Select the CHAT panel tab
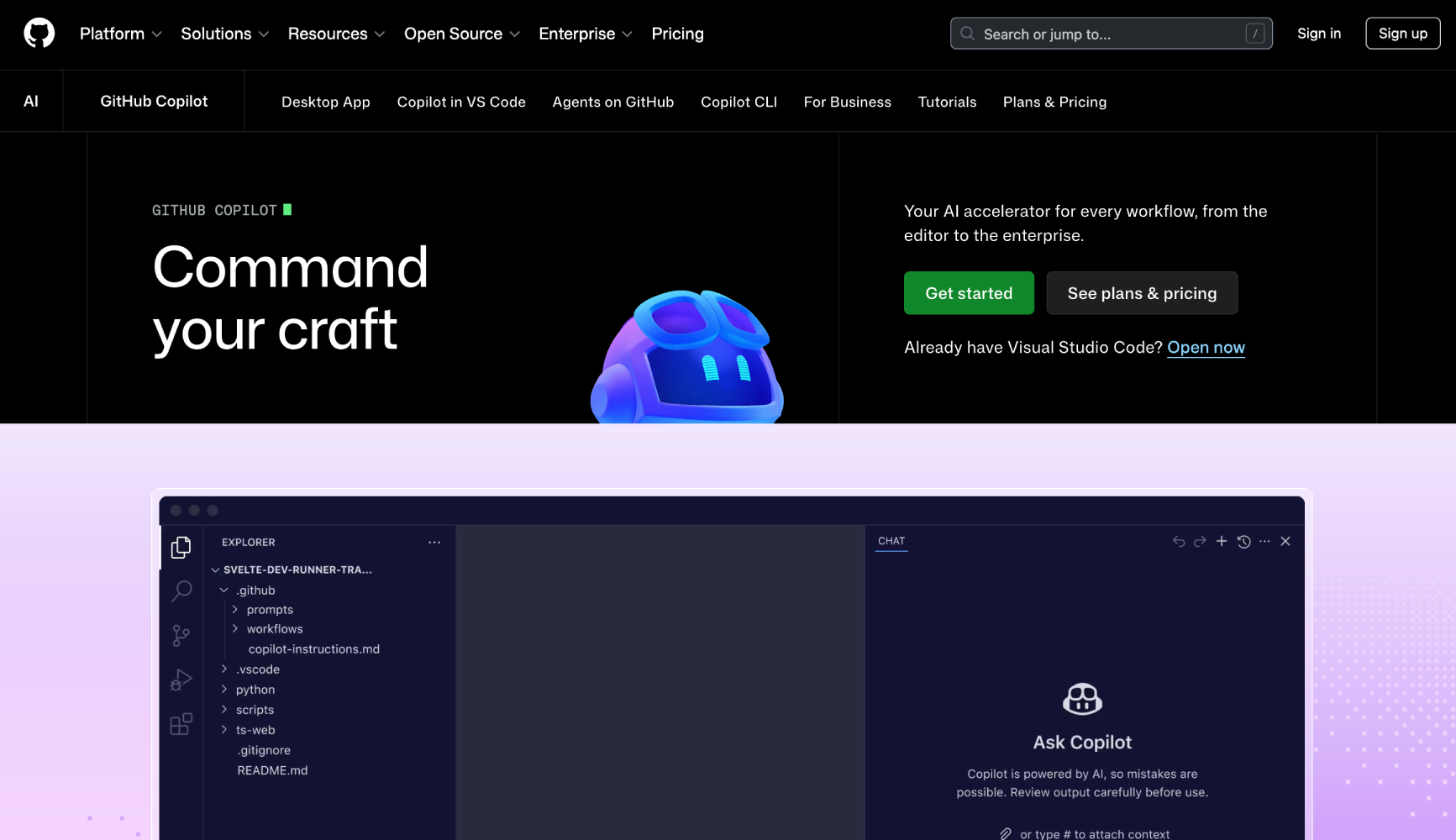The width and height of the screenshot is (1456, 840). point(891,541)
